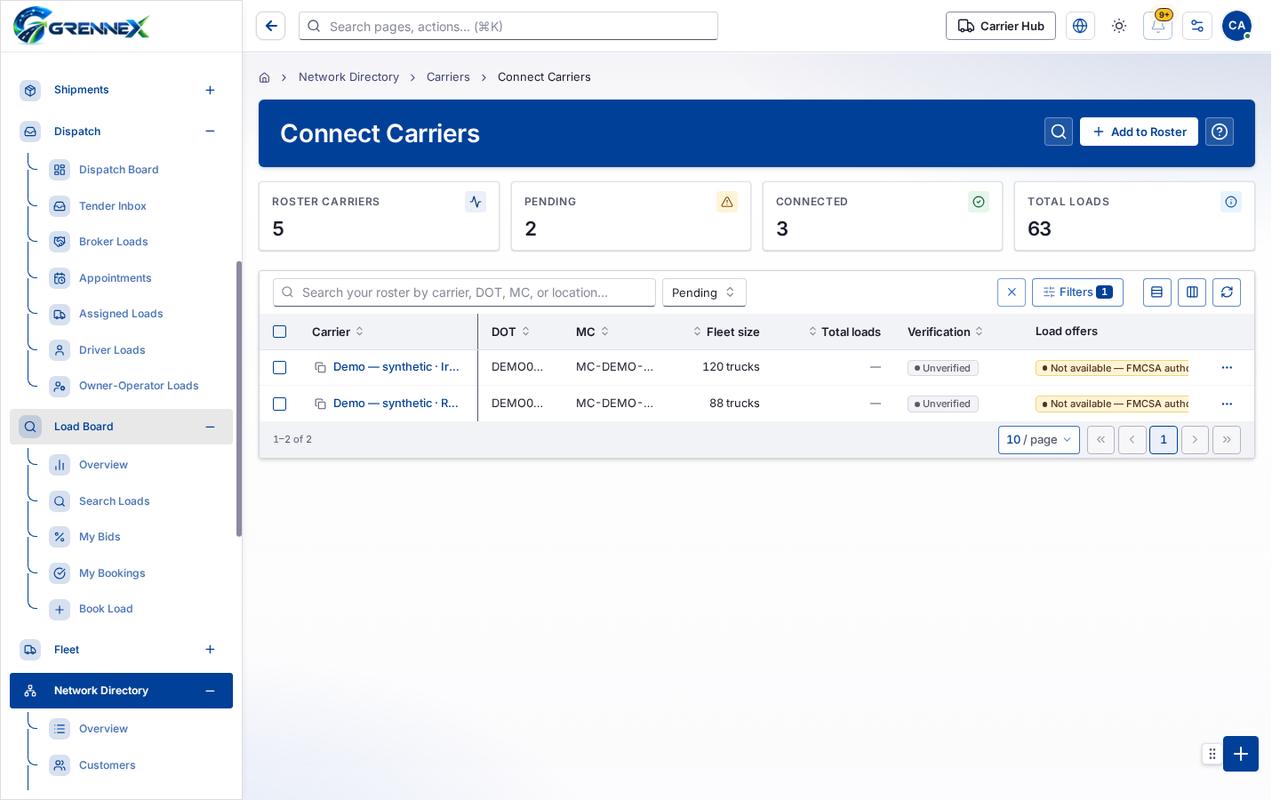The image size is (1280, 800).
Task: Copy name icon for the 88 trucks carrier
Action: [x=320, y=404]
